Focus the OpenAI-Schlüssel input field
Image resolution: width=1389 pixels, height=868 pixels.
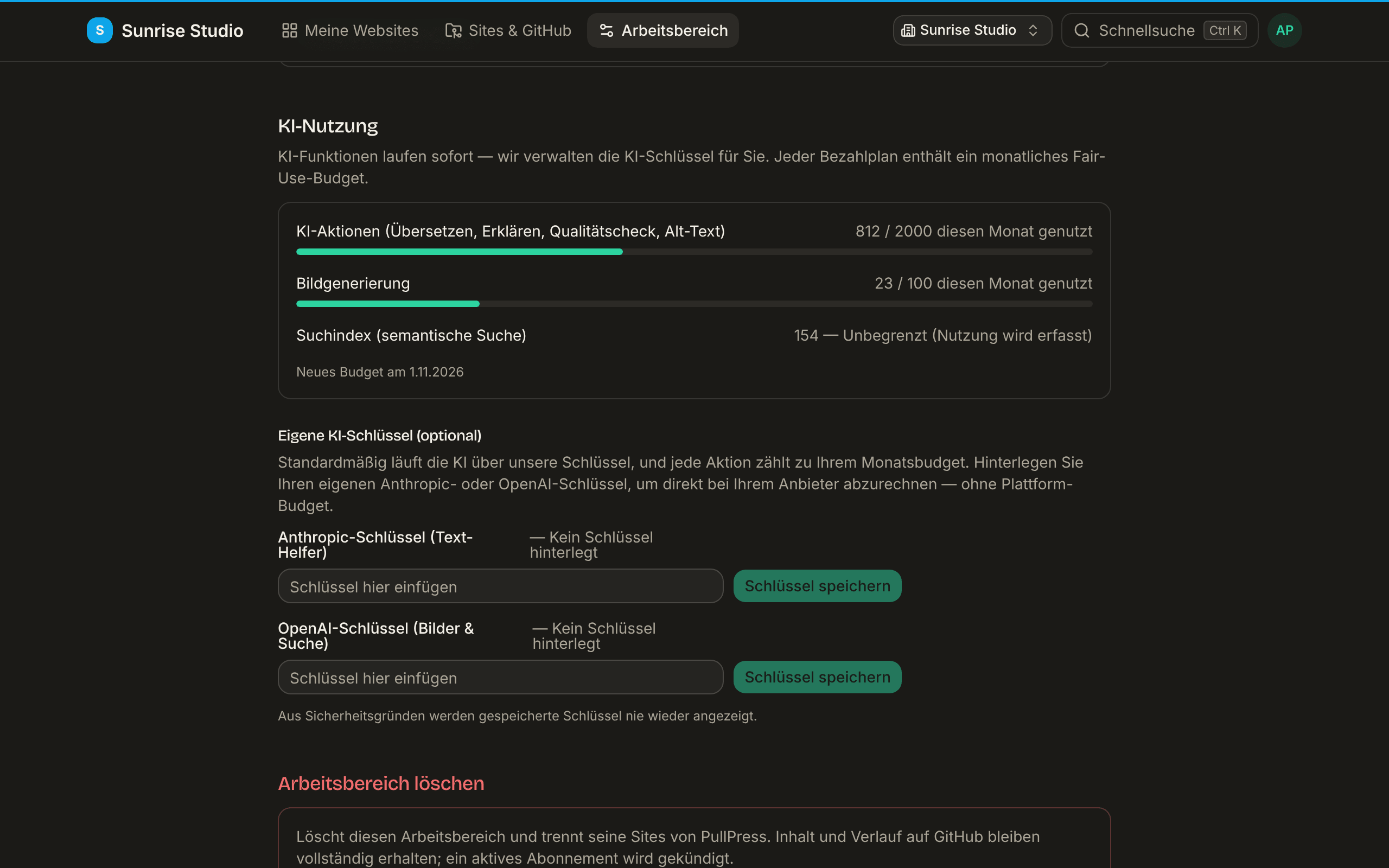(500, 678)
